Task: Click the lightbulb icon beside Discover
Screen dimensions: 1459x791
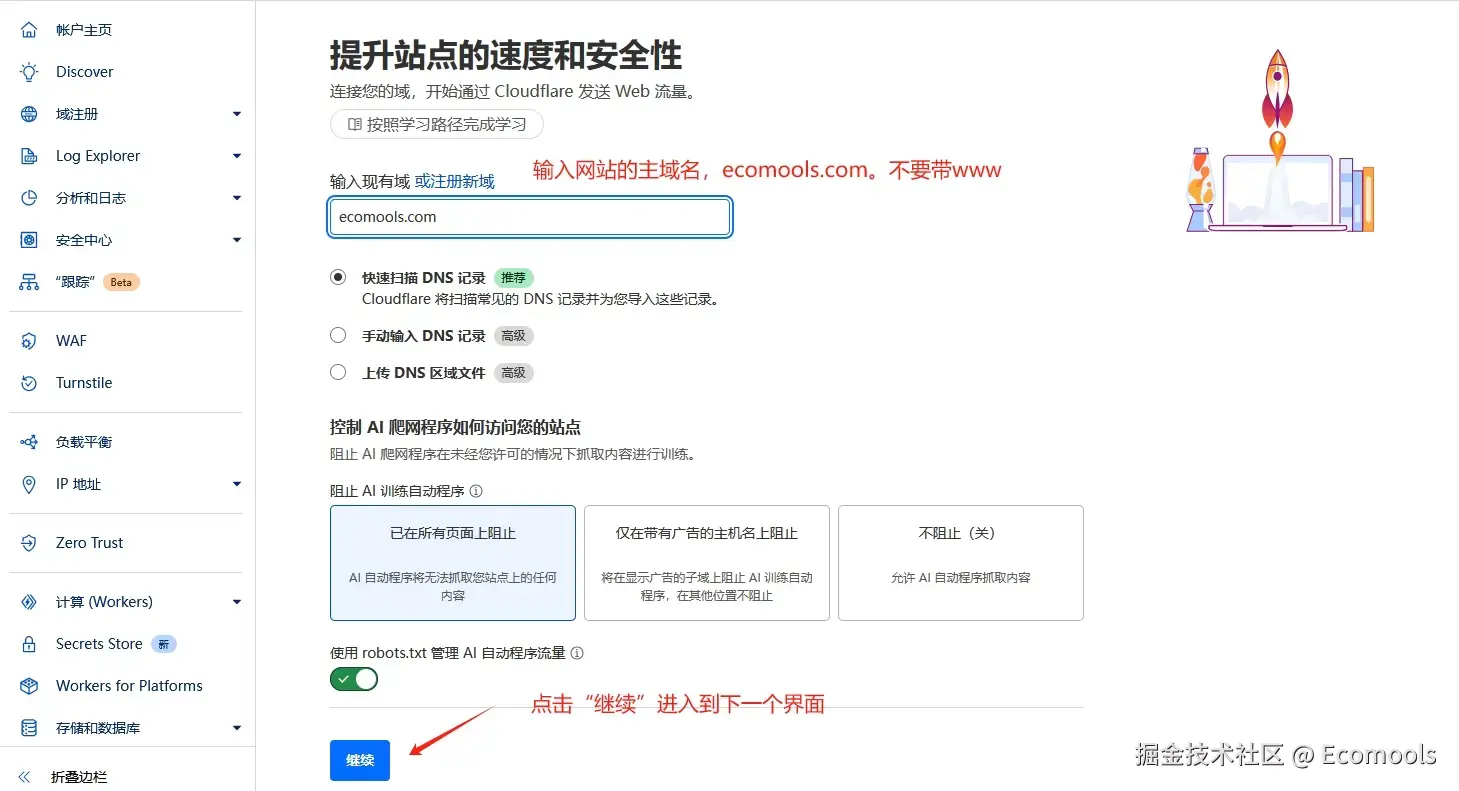Action: [x=29, y=72]
